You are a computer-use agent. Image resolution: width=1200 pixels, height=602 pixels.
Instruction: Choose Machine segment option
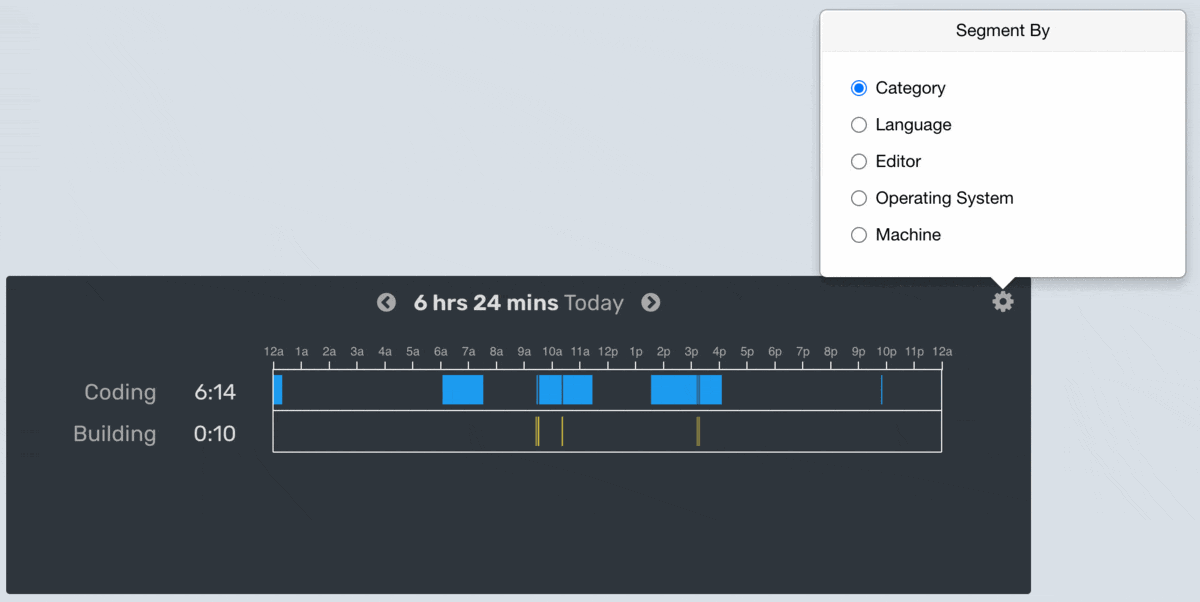tap(859, 235)
